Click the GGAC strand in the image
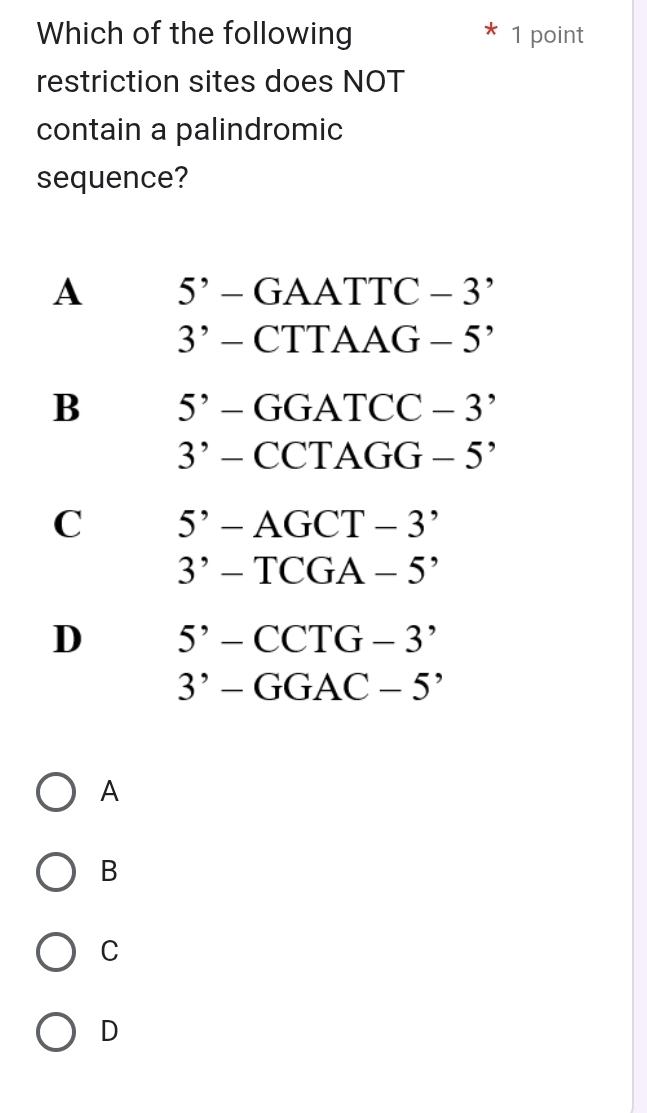The image size is (647, 1113). 310,685
